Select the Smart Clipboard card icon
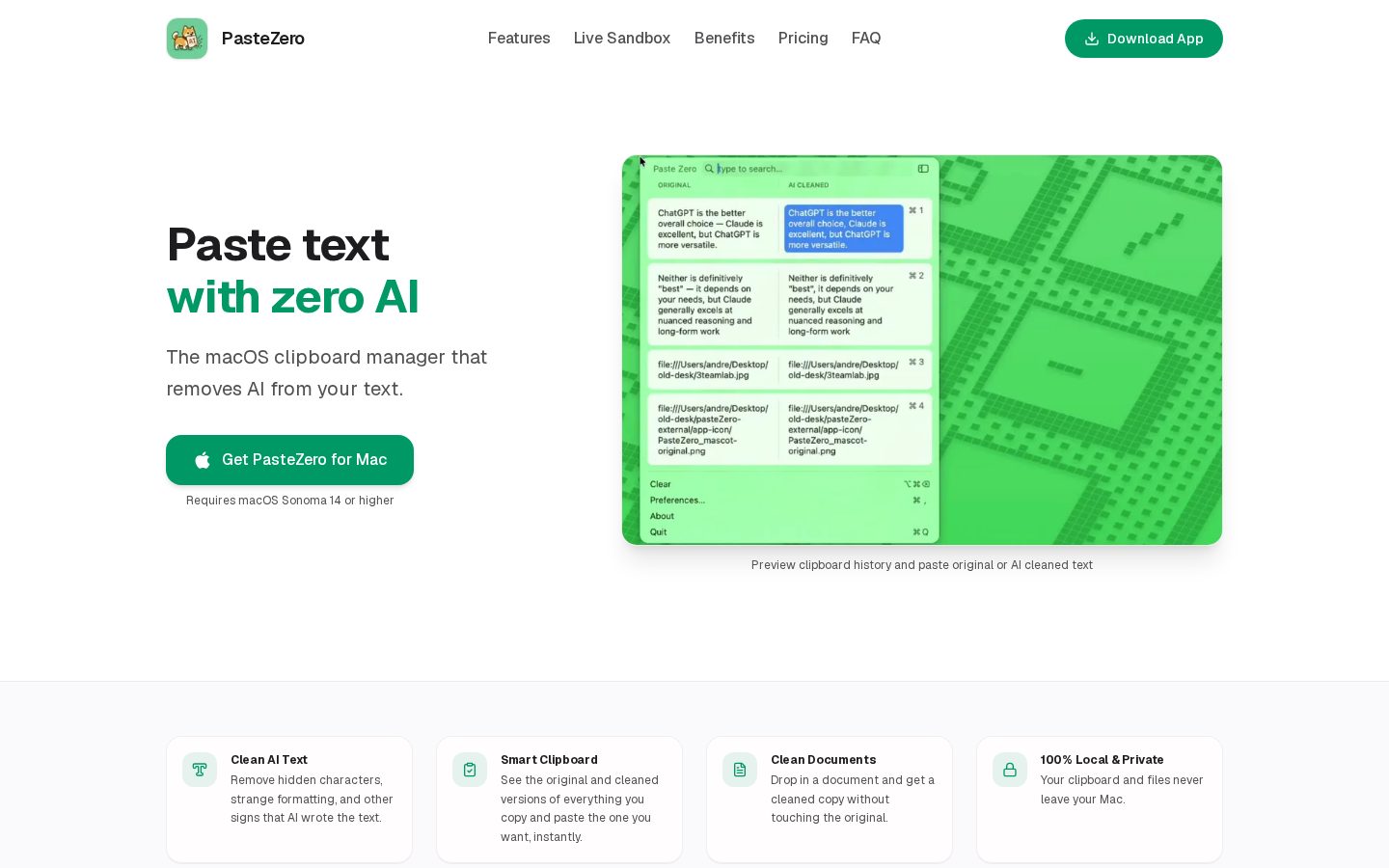This screenshot has width=1389, height=868. point(470,770)
